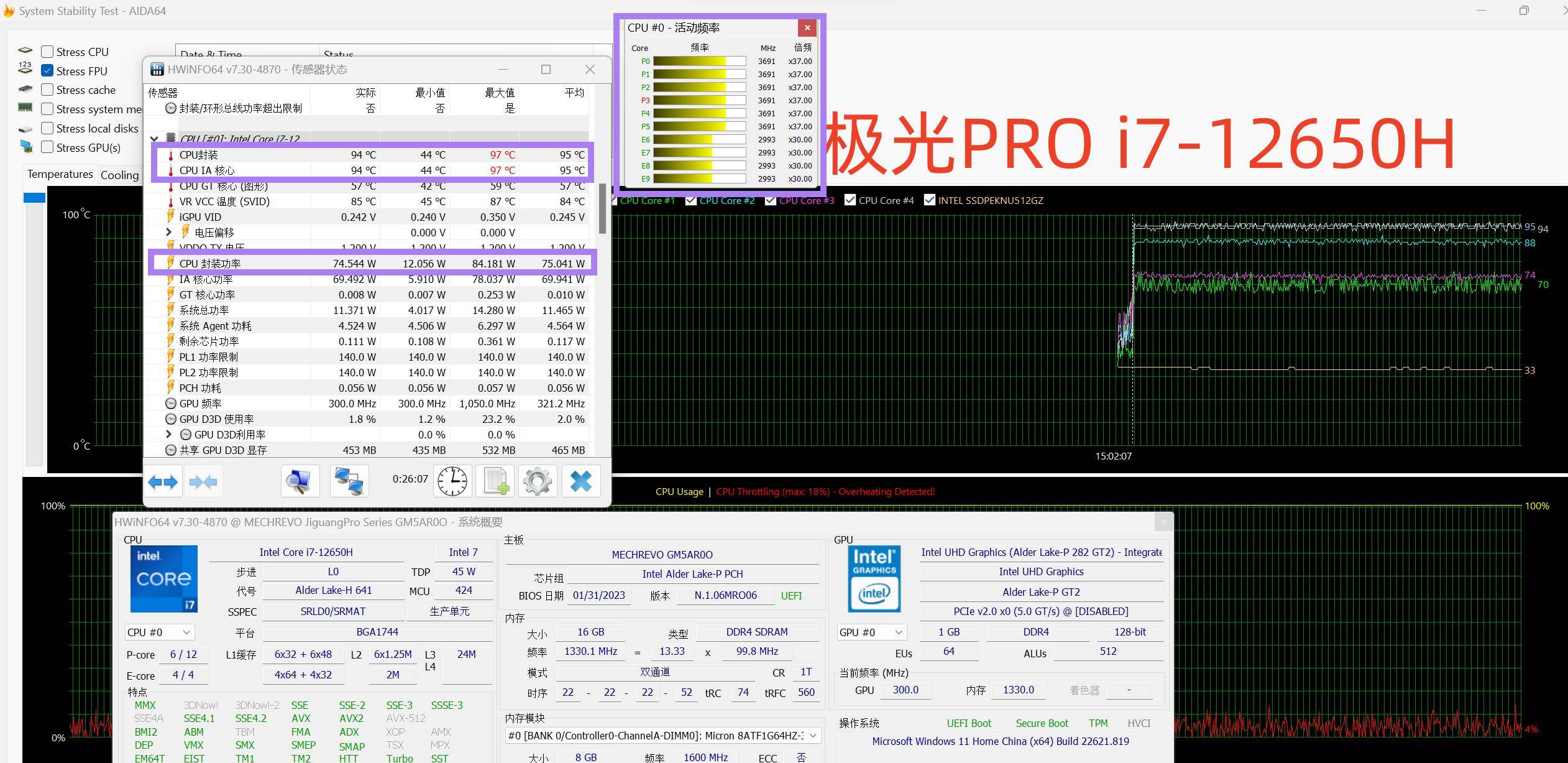Click the P0 core frequency bar

[x=699, y=61]
